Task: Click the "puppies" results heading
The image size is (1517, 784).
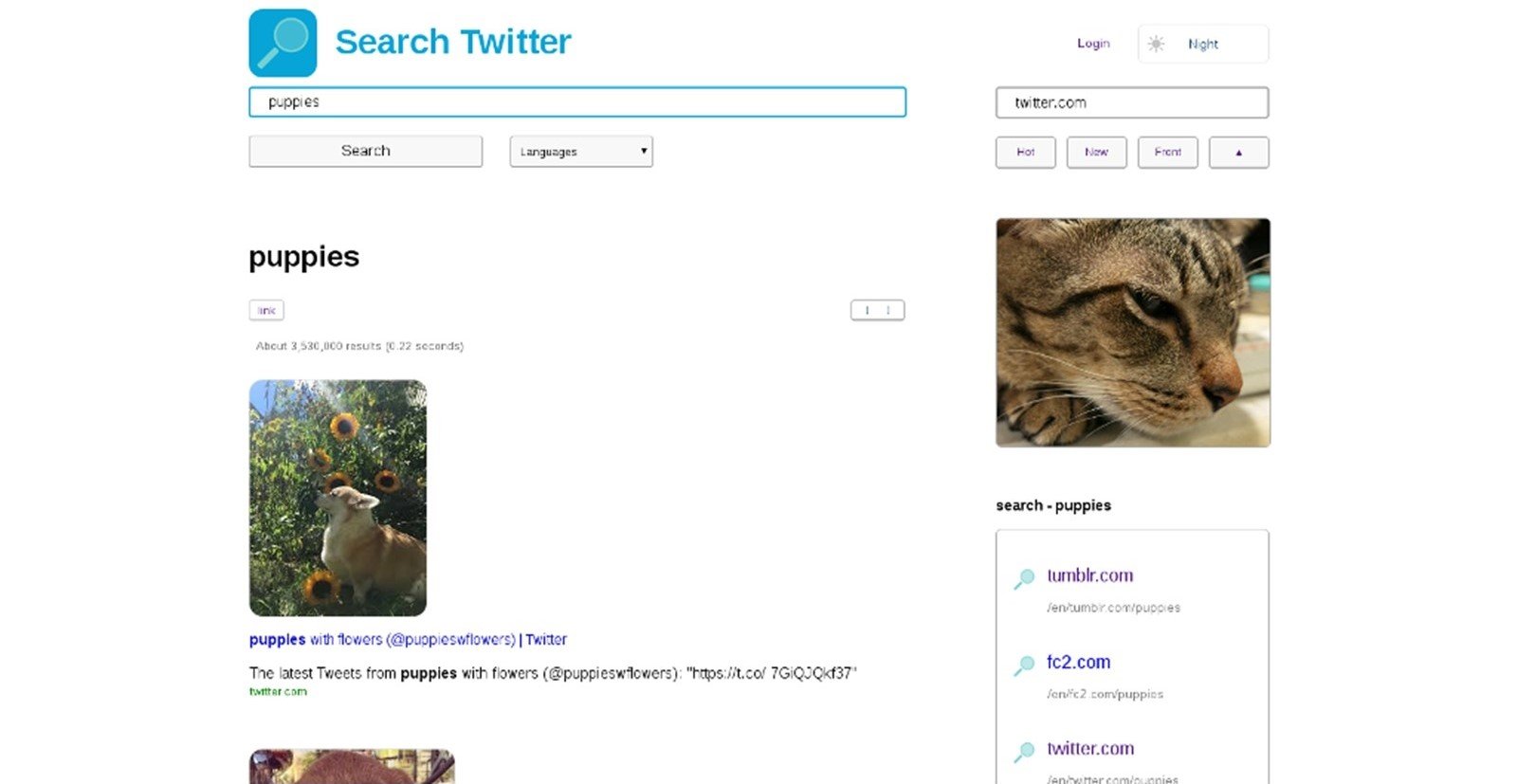Action: 304,257
